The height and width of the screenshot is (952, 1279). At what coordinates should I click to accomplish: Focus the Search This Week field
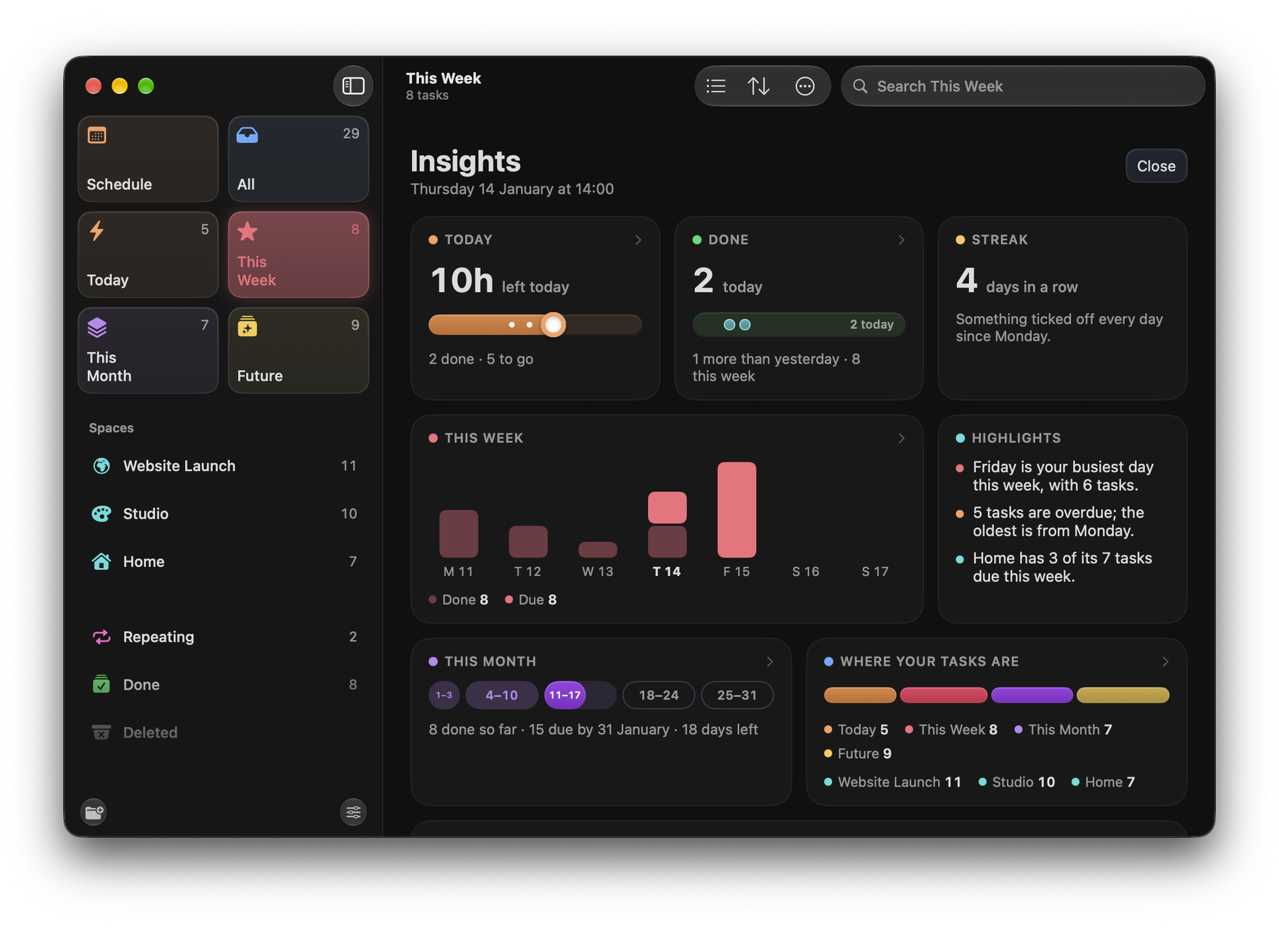[x=1023, y=86]
